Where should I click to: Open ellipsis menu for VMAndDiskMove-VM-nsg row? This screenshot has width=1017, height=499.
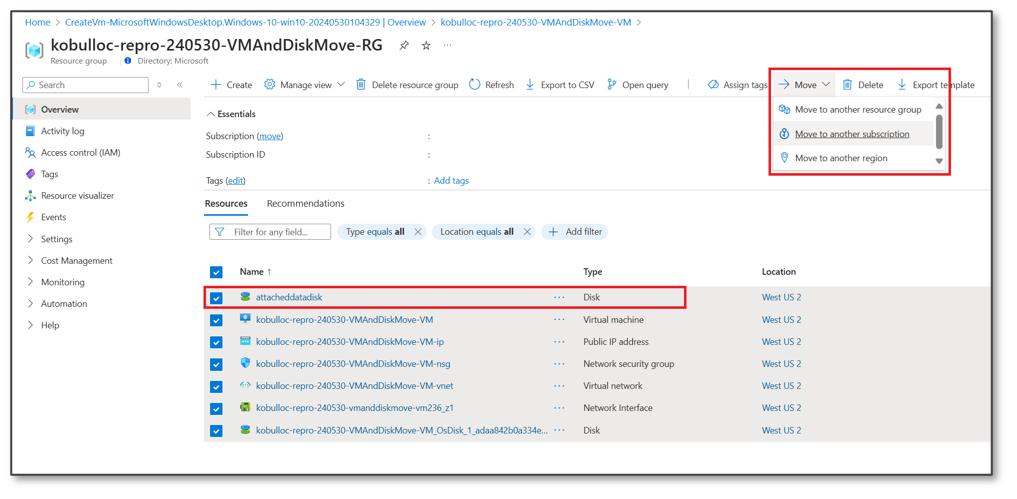tap(559, 363)
